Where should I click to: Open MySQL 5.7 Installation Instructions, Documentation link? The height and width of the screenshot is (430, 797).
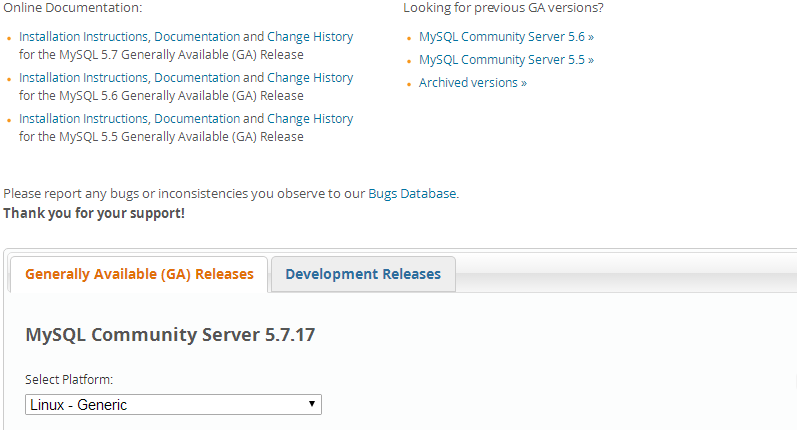coord(130,37)
